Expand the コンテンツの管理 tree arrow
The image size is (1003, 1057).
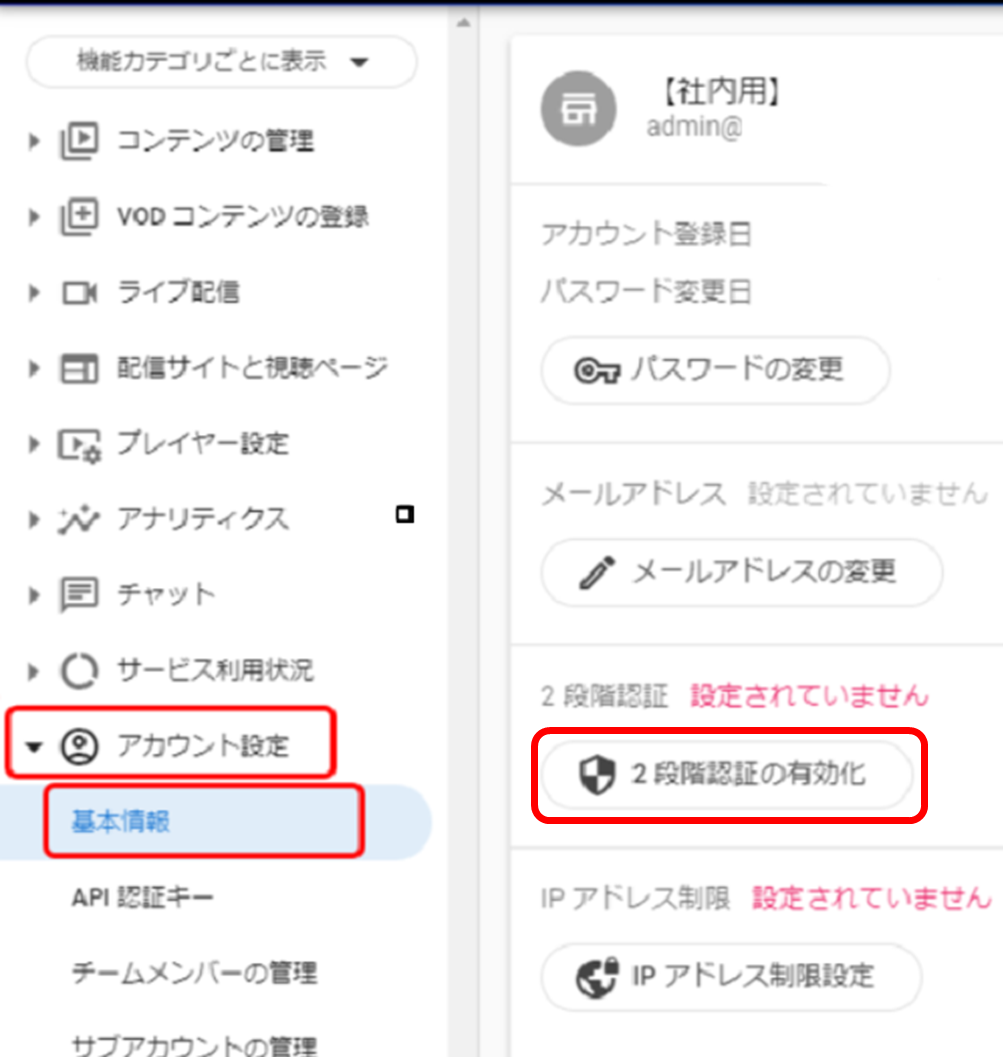(36, 141)
